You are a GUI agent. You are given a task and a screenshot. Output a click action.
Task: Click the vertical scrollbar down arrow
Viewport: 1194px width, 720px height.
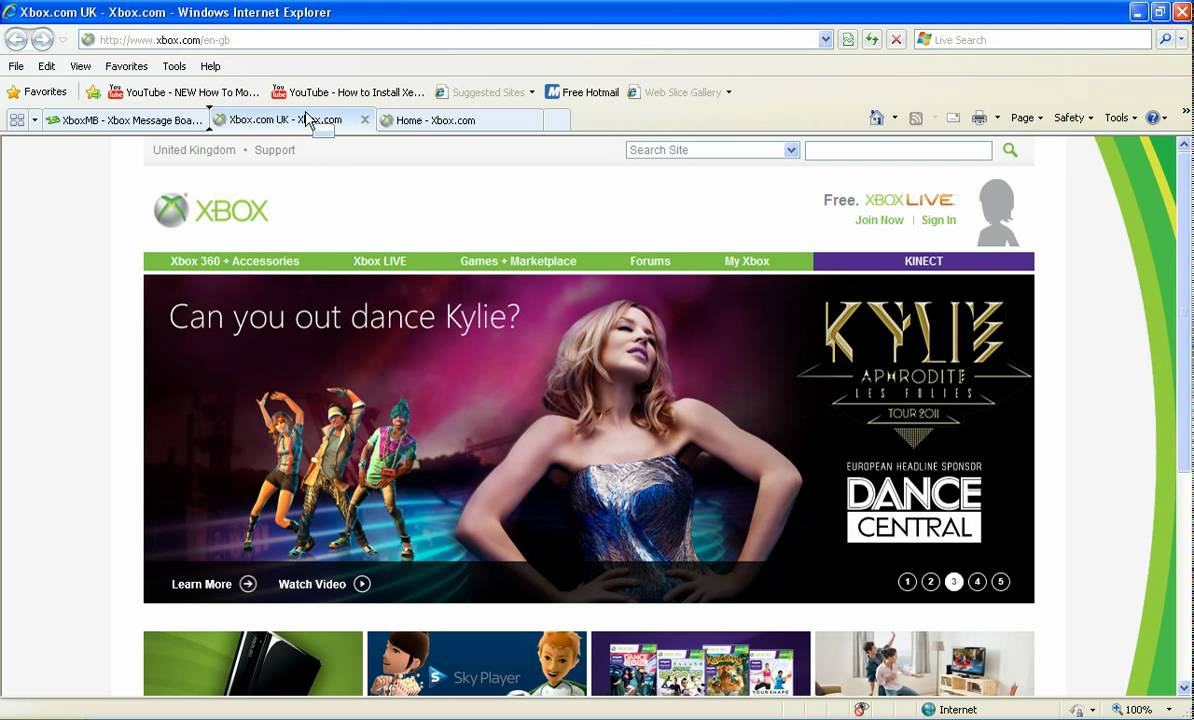[x=1184, y=688]
